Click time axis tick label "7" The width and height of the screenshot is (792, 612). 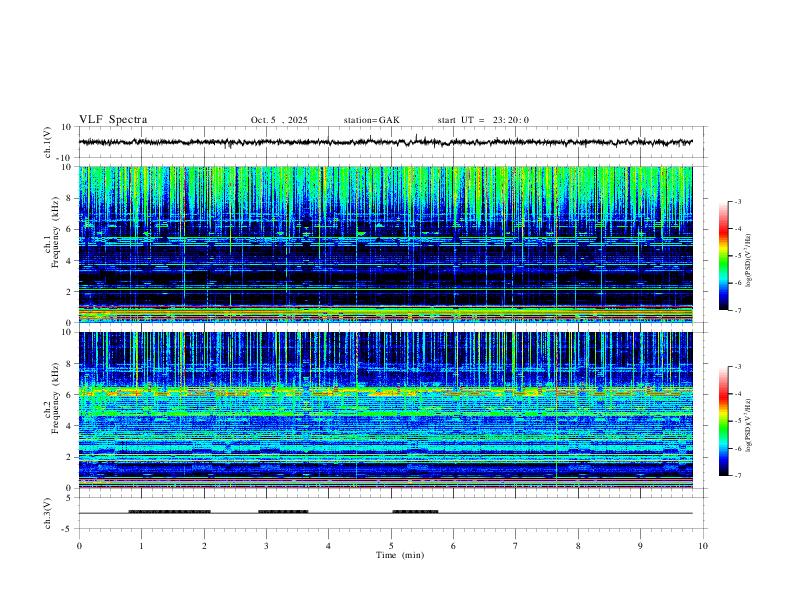(516, 546)
